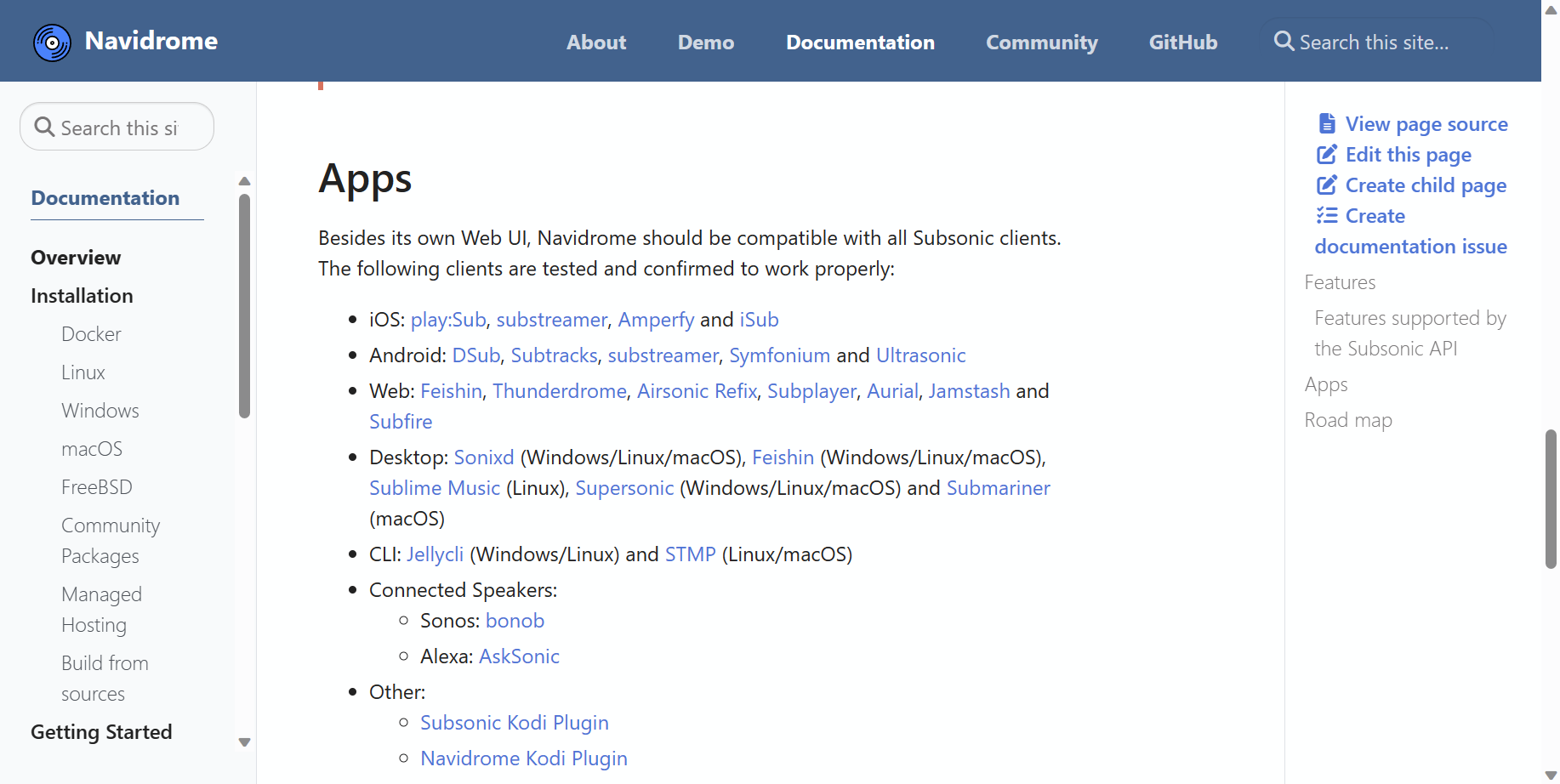Open the Subplayer link
The image size is (1560, 784).
click(x=811, y=391)
